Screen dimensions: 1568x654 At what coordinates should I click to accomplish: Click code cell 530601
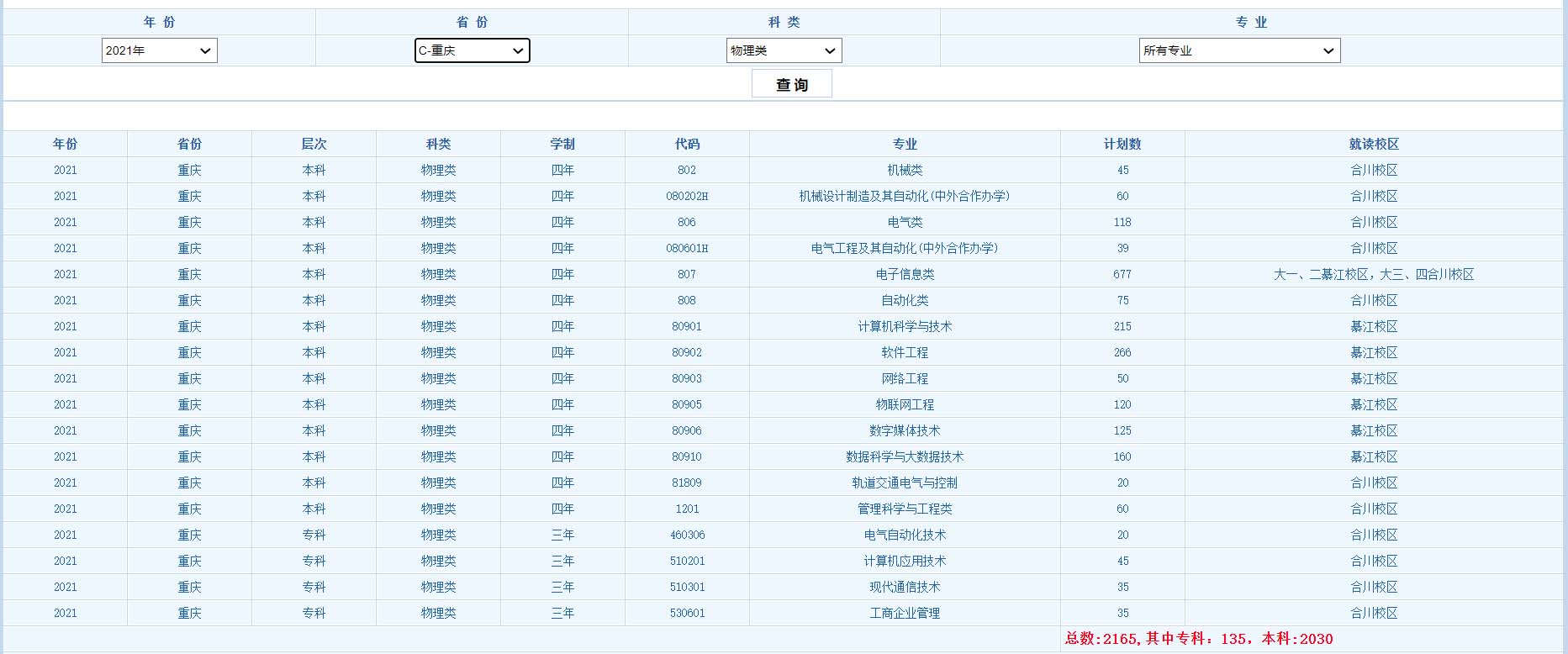click(x=687, y=613)
